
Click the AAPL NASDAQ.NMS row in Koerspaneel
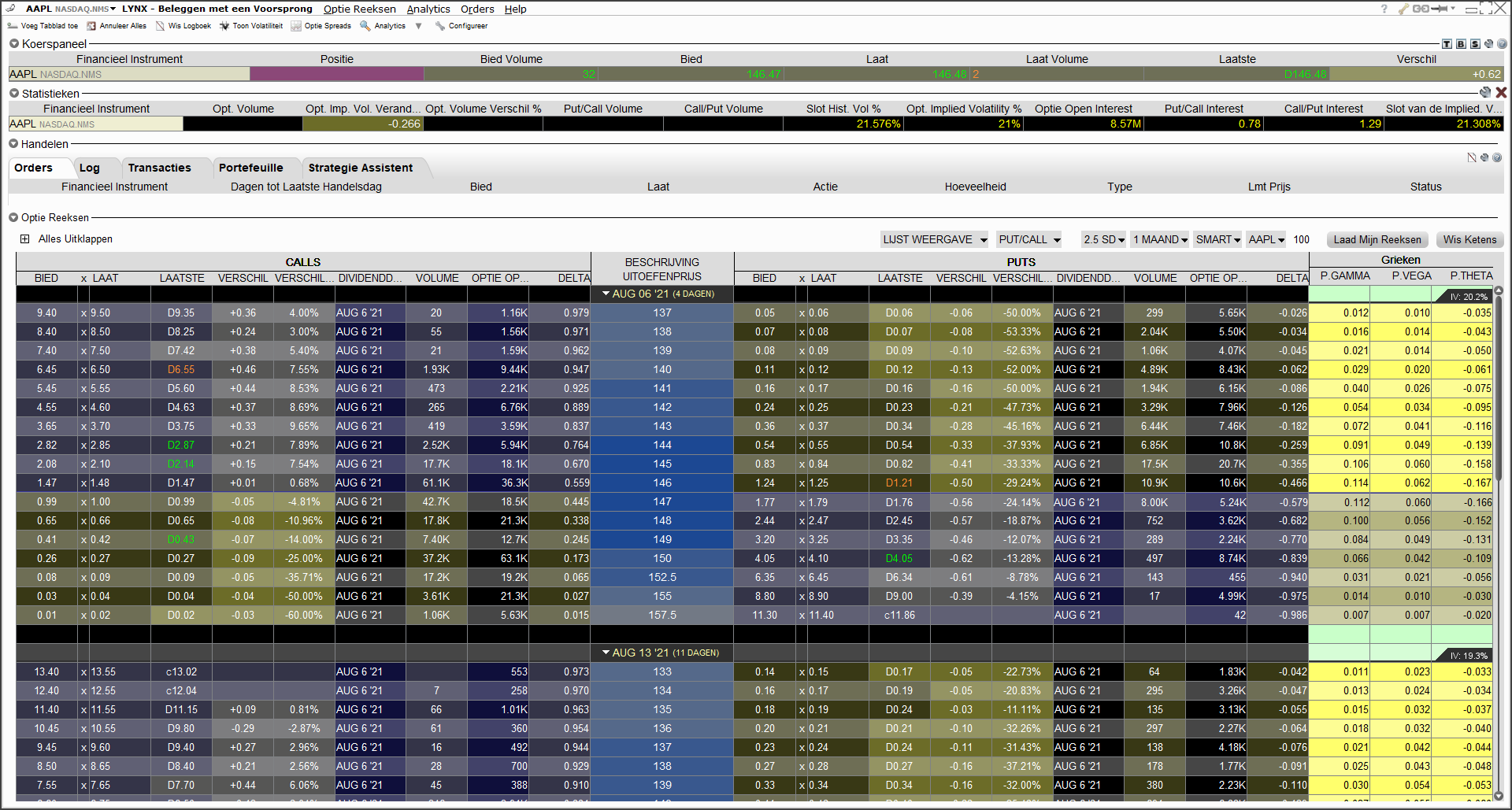pyautogui.click(x=756, y=74)
